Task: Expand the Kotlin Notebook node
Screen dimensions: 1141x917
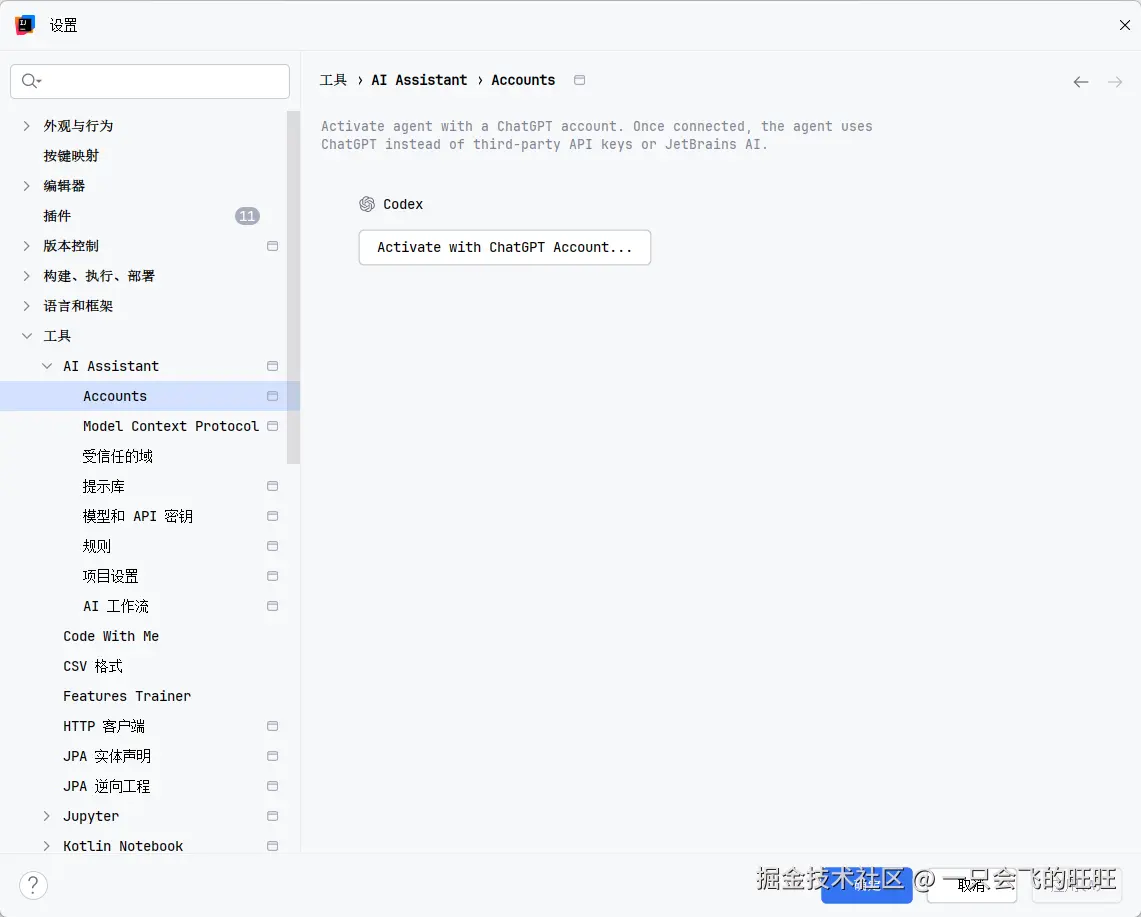Action: [x=47, y=846]
